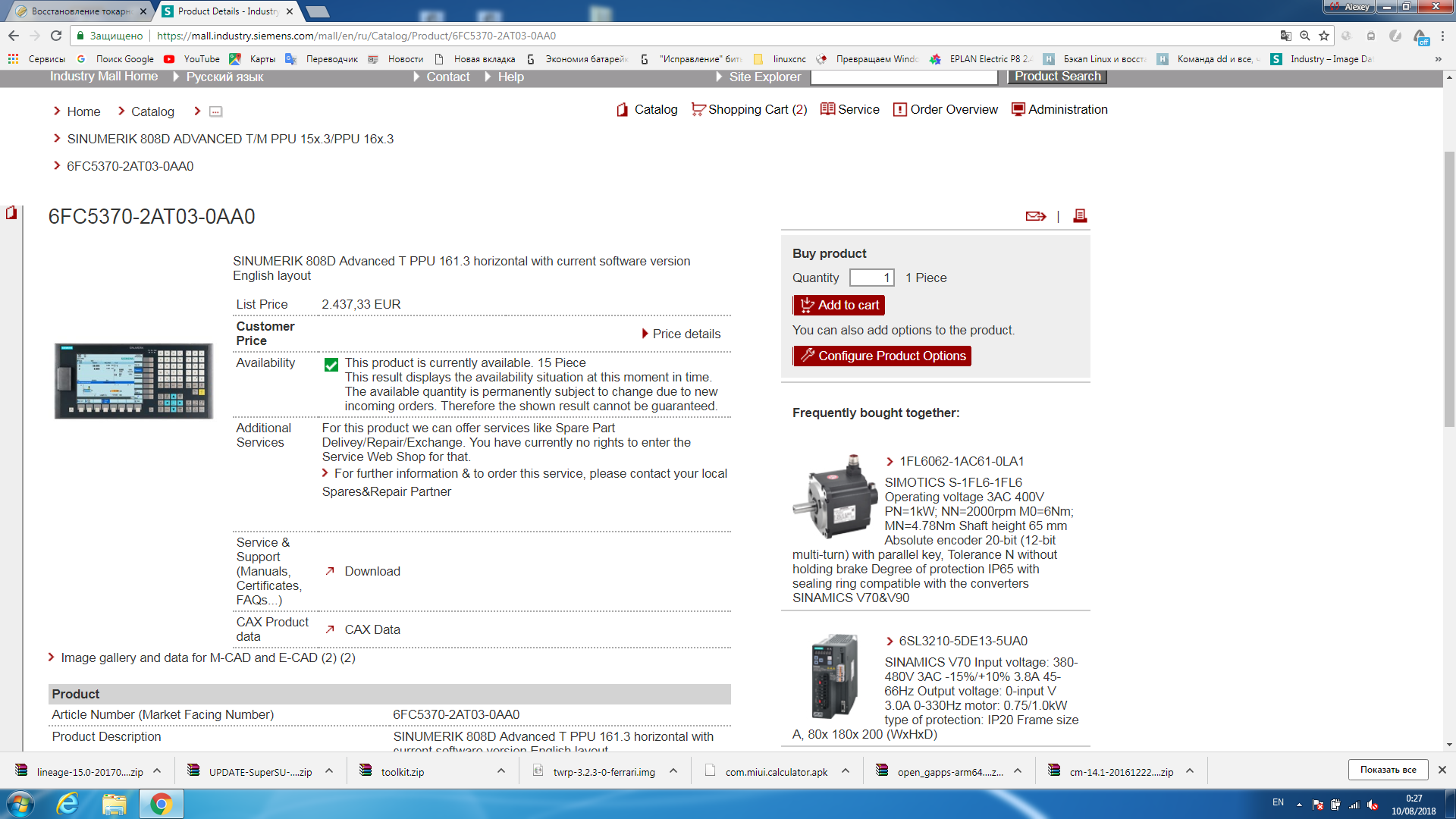Click the Quantity input field
Image resolution: width=1456 pixels, height=819 pixels.
(871, 278)
